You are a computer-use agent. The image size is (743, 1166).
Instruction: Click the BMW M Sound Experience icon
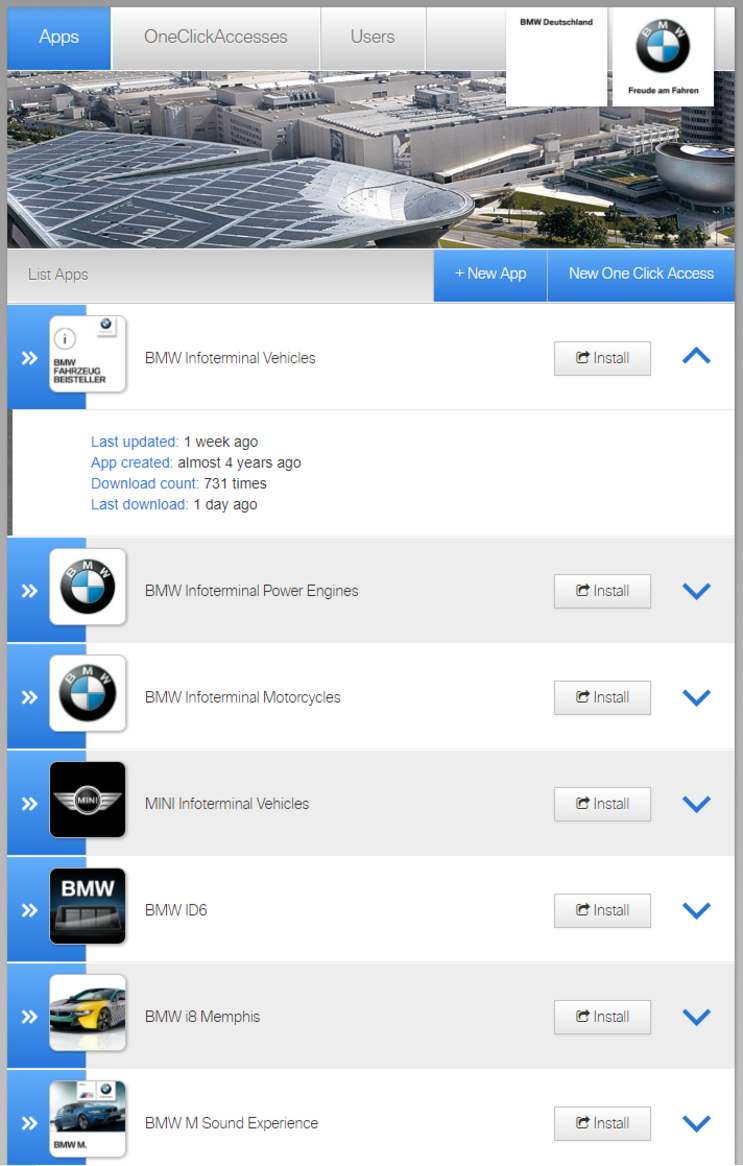coord(88,1120)
